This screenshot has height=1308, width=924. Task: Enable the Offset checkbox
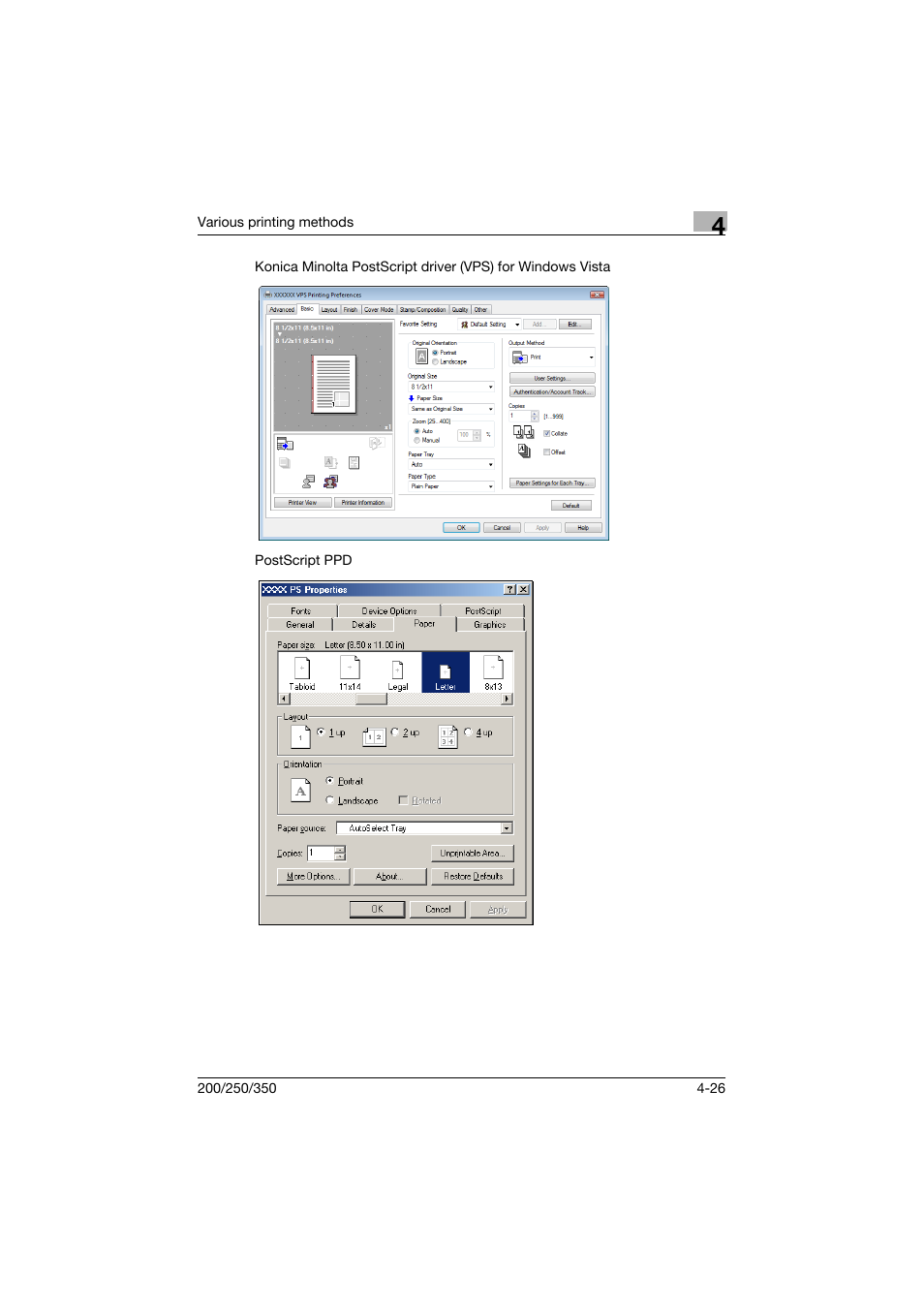(546, 452)
